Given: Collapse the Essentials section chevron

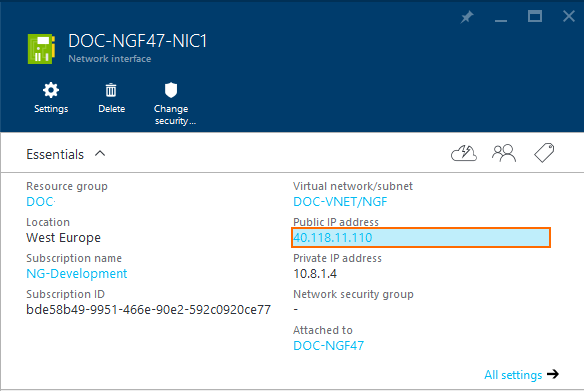Looking at the screenshot, I should pyautogui.click(x=100, y=153).
